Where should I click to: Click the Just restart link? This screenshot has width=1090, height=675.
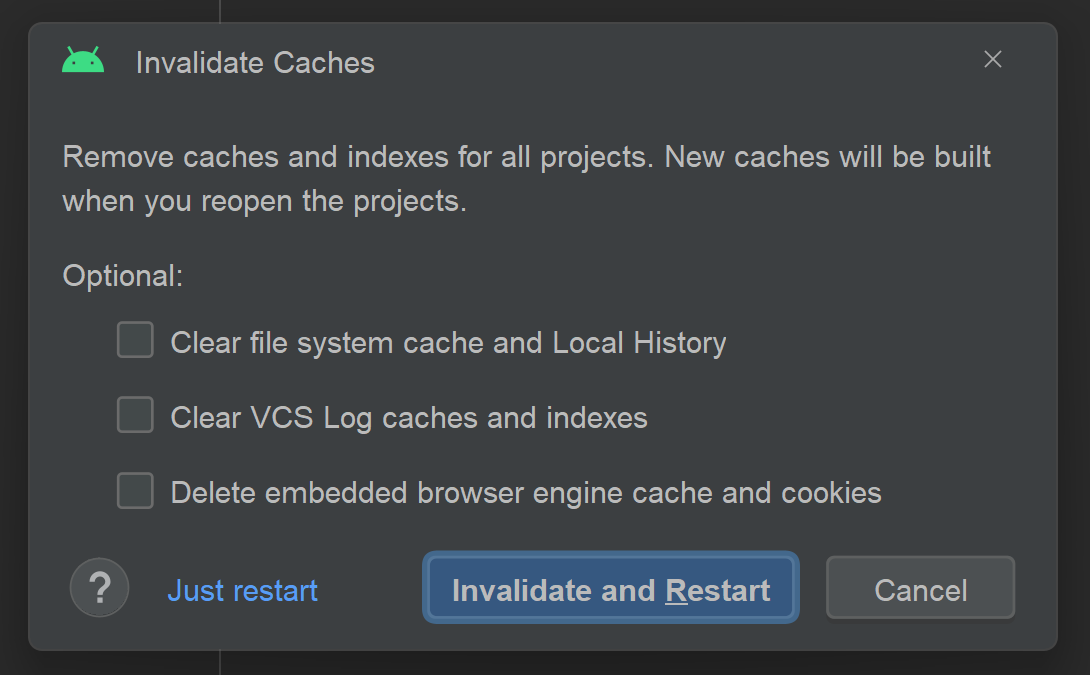tap(242, 591)
